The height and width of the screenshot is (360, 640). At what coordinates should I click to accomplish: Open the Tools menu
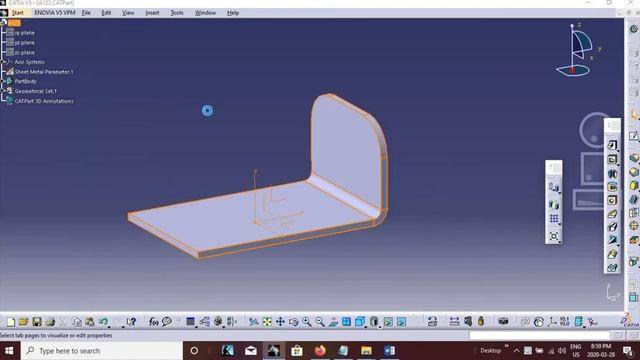point(177,13)
